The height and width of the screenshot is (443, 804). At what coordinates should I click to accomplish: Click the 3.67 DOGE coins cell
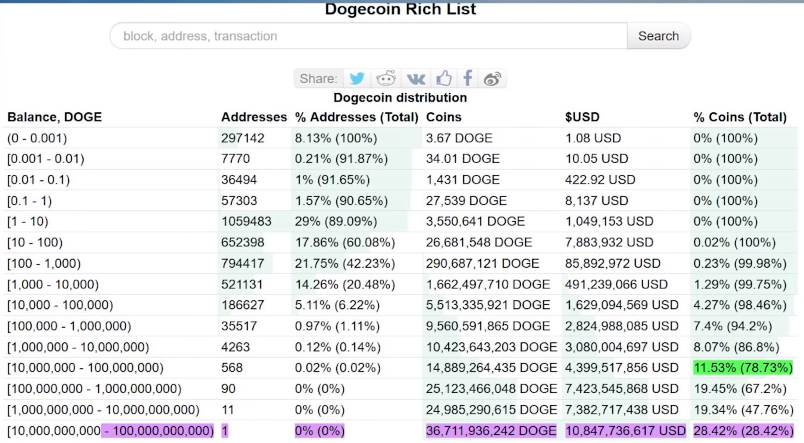[x=459, y=138]
